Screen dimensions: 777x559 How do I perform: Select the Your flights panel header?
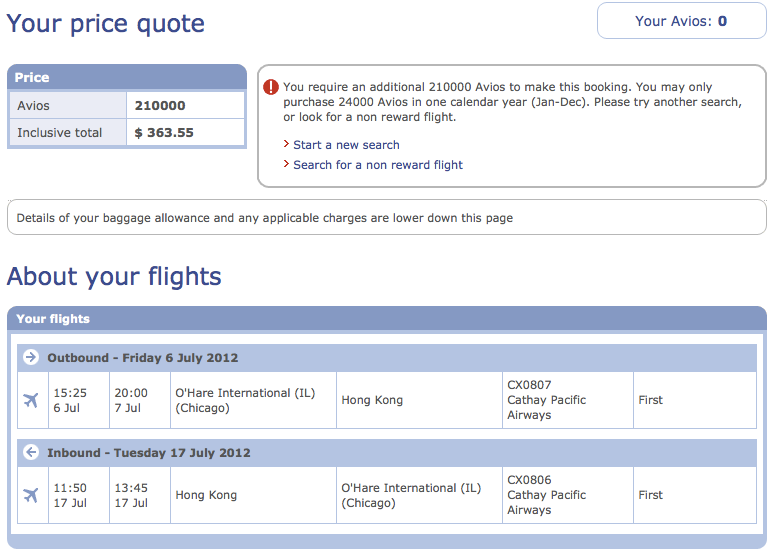(387, 319)
